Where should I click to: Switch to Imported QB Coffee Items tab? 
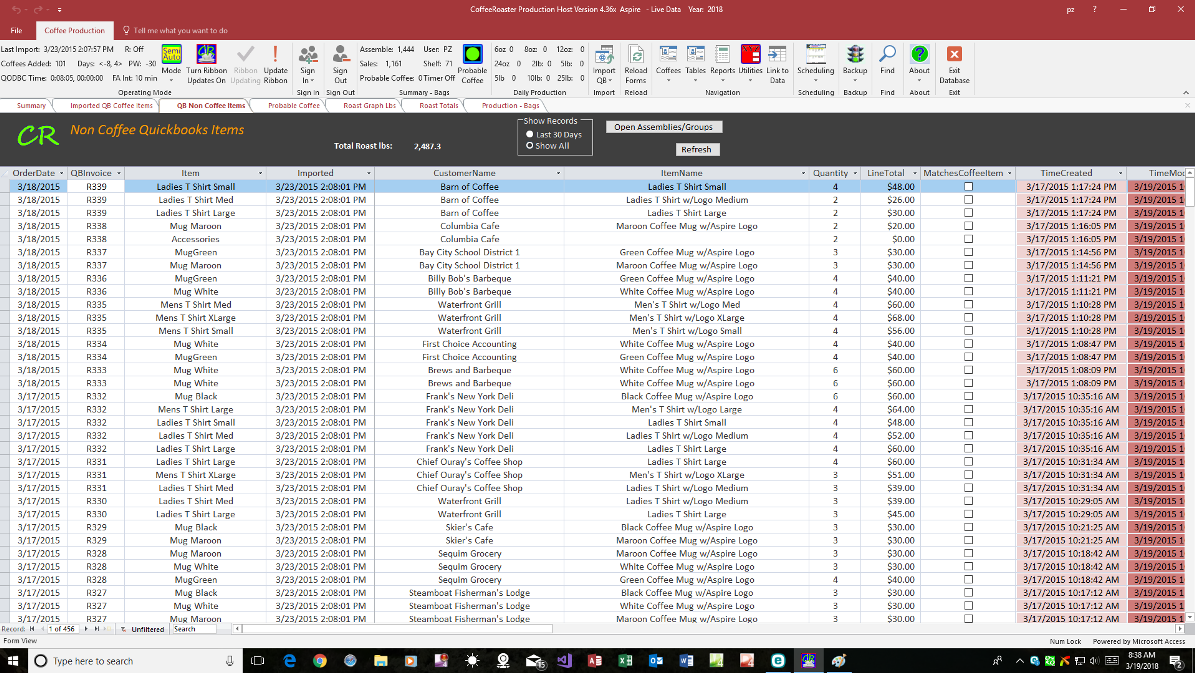point(111,106)
